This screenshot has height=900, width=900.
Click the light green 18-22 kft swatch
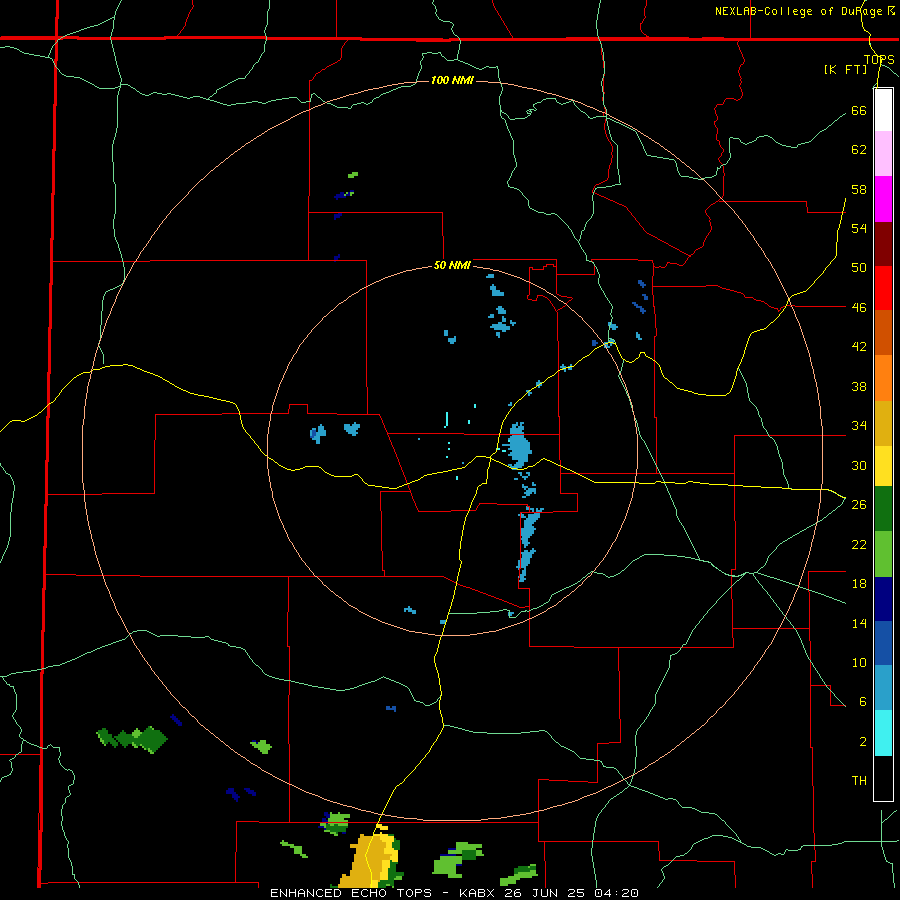[883, 554]
